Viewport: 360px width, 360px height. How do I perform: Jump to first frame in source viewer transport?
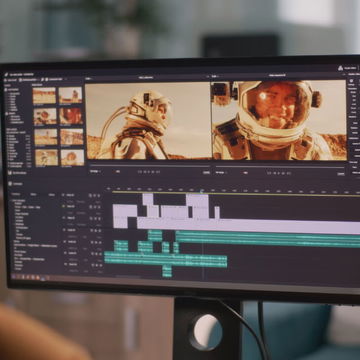coord(140,172)
